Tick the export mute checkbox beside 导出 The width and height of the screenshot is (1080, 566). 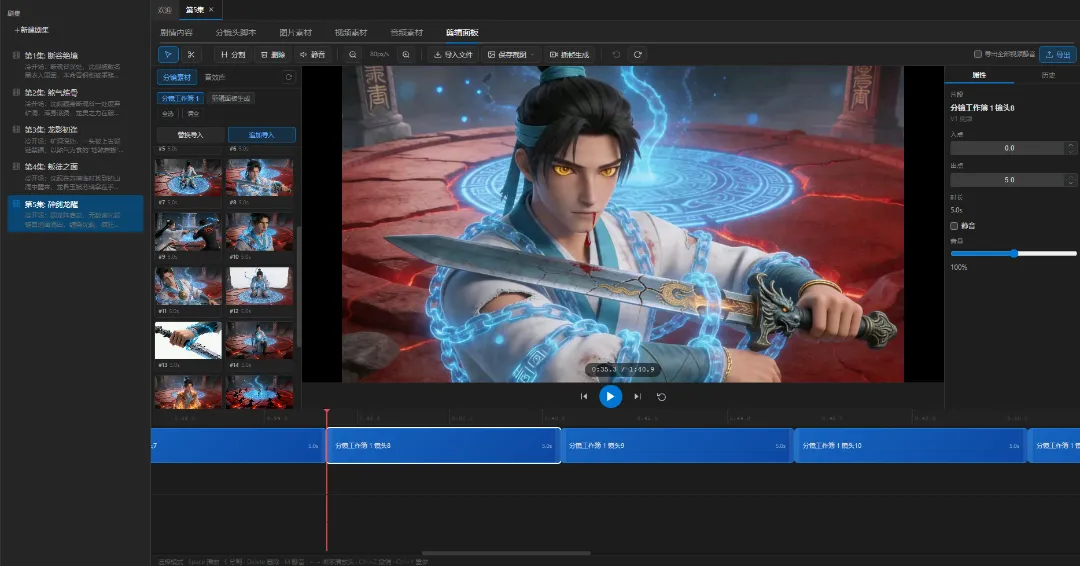(978, 54)
